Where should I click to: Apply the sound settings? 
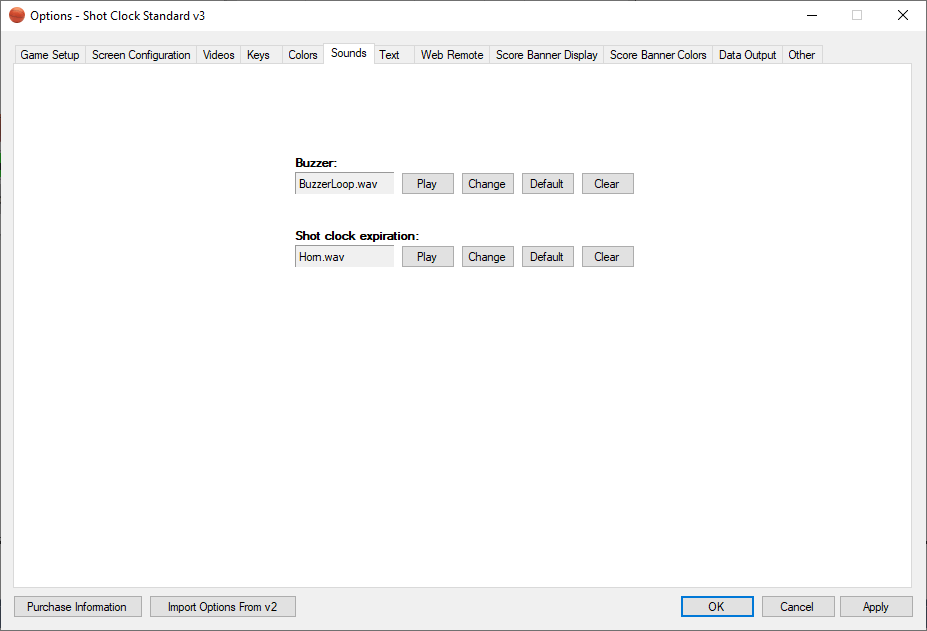tap(876, 607)
